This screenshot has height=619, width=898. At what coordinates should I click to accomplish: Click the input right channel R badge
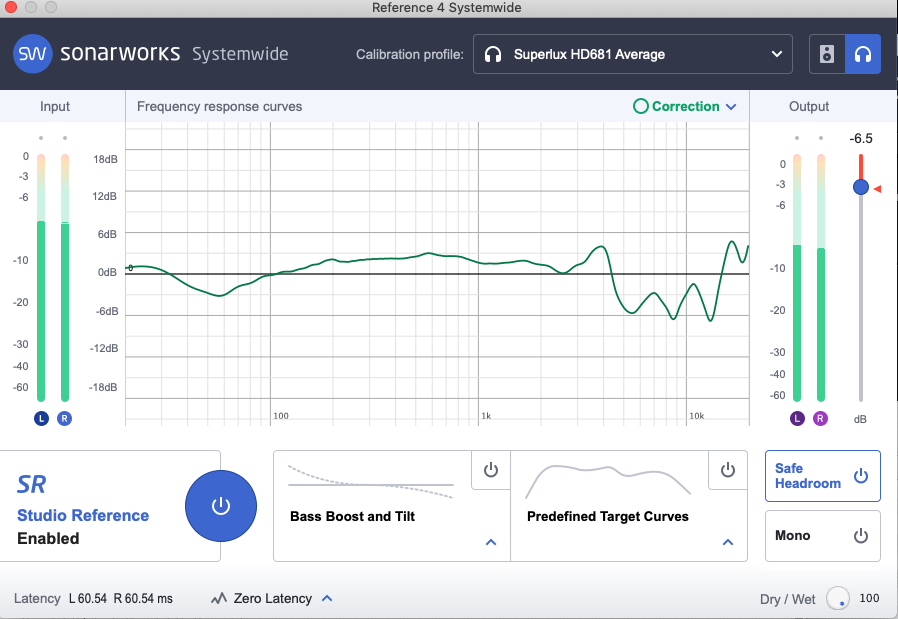(x=65, y=419)
